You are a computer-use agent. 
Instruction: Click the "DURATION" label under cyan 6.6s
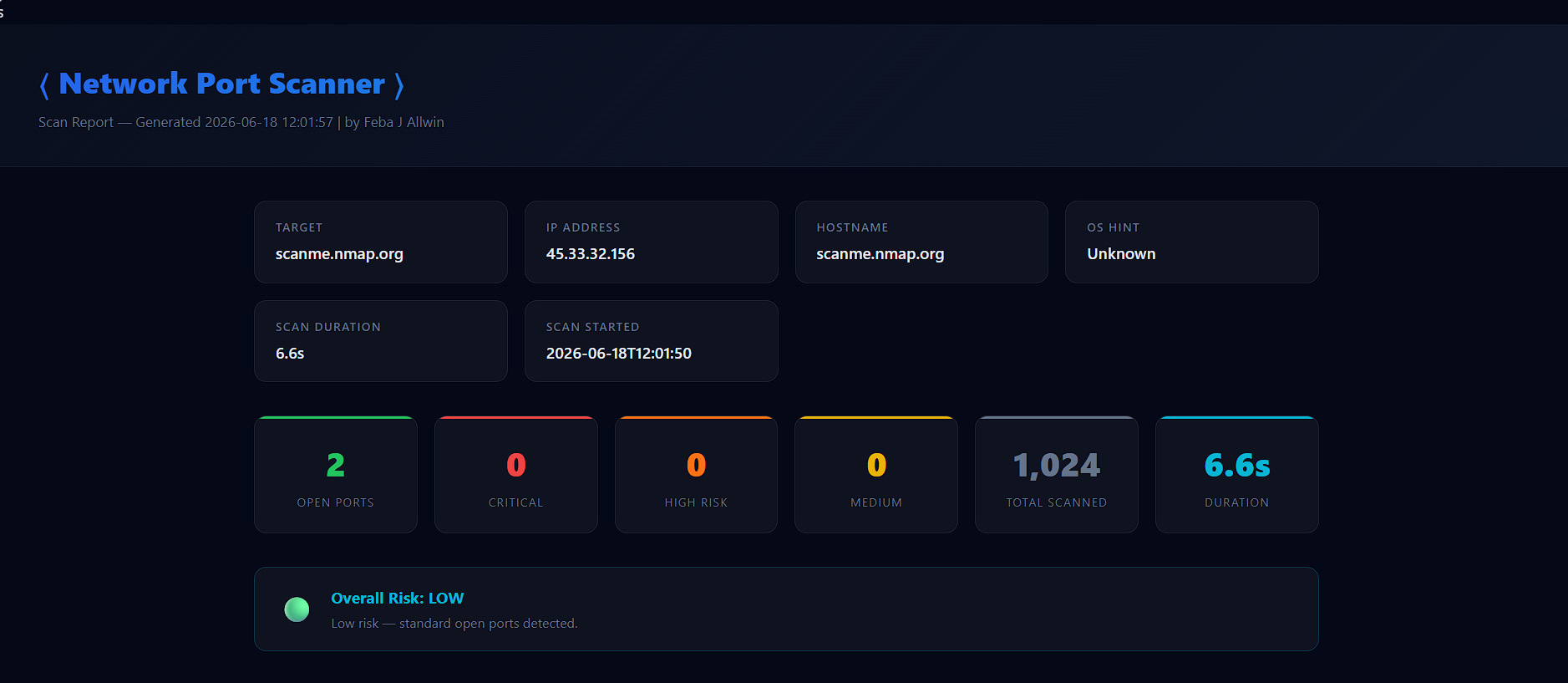click(x=1237, y=502)
